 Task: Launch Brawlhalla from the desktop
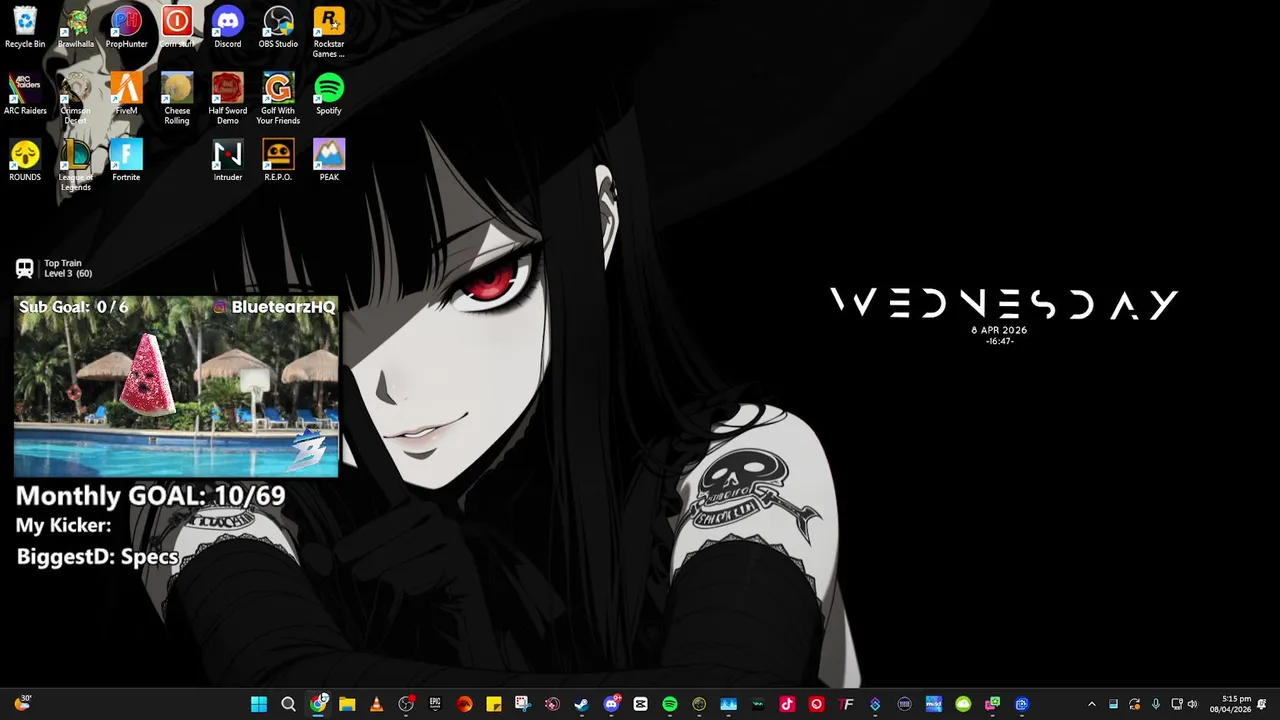pos(76,27)
